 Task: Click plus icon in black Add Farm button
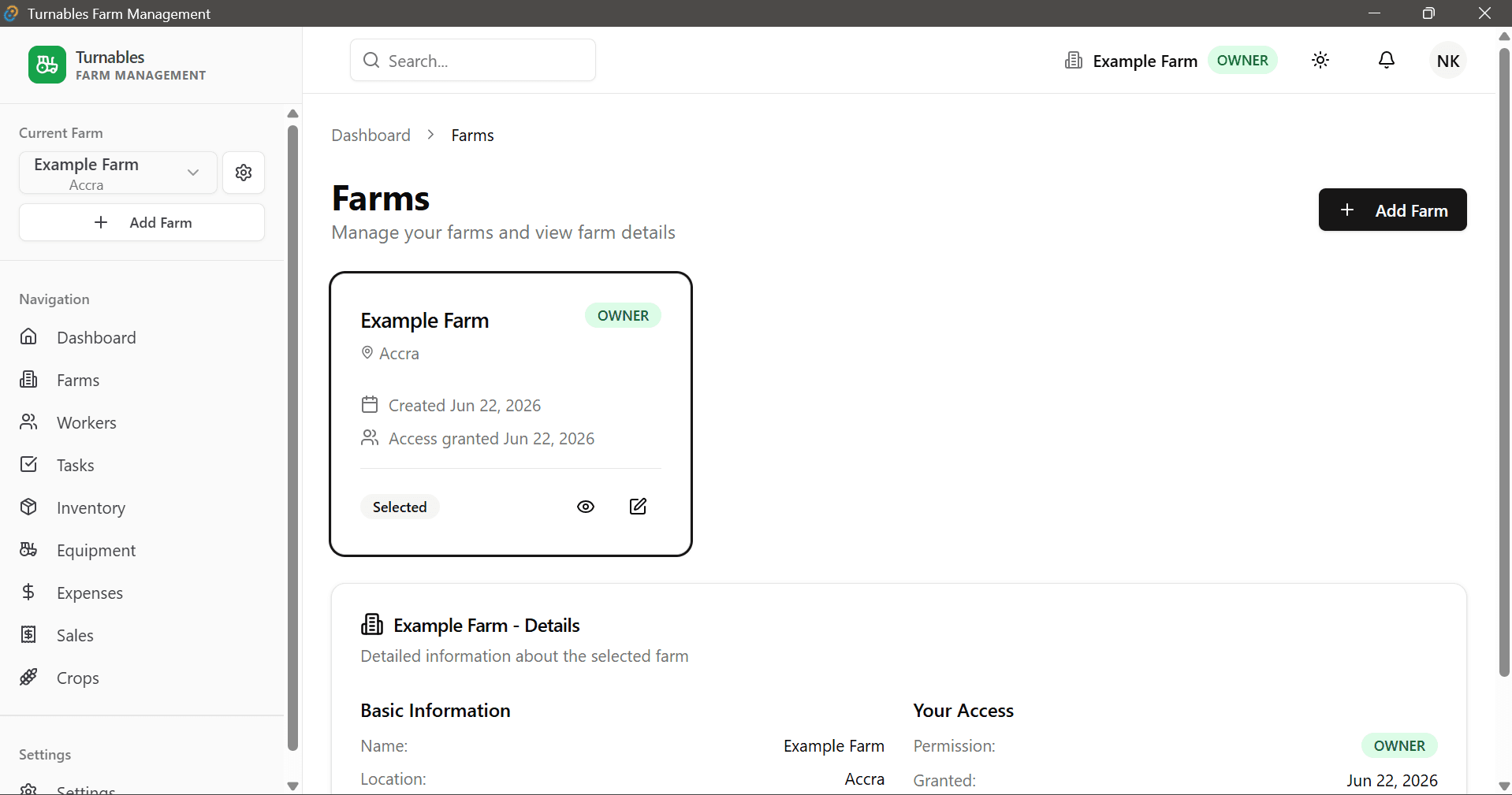click(1347, 210)
